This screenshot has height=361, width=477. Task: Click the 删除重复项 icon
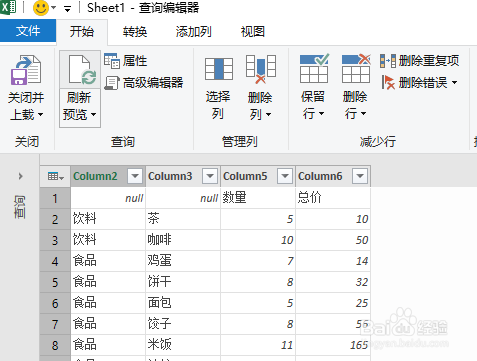click(388, 61)
